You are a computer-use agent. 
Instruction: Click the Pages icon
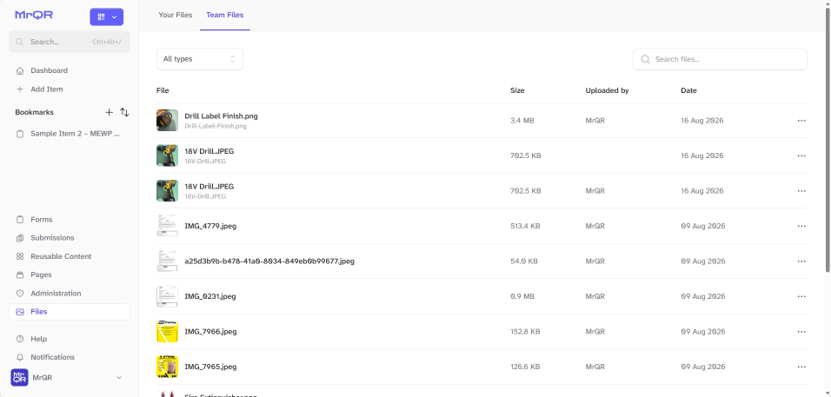pyautogui.click(x=20, y=275)
